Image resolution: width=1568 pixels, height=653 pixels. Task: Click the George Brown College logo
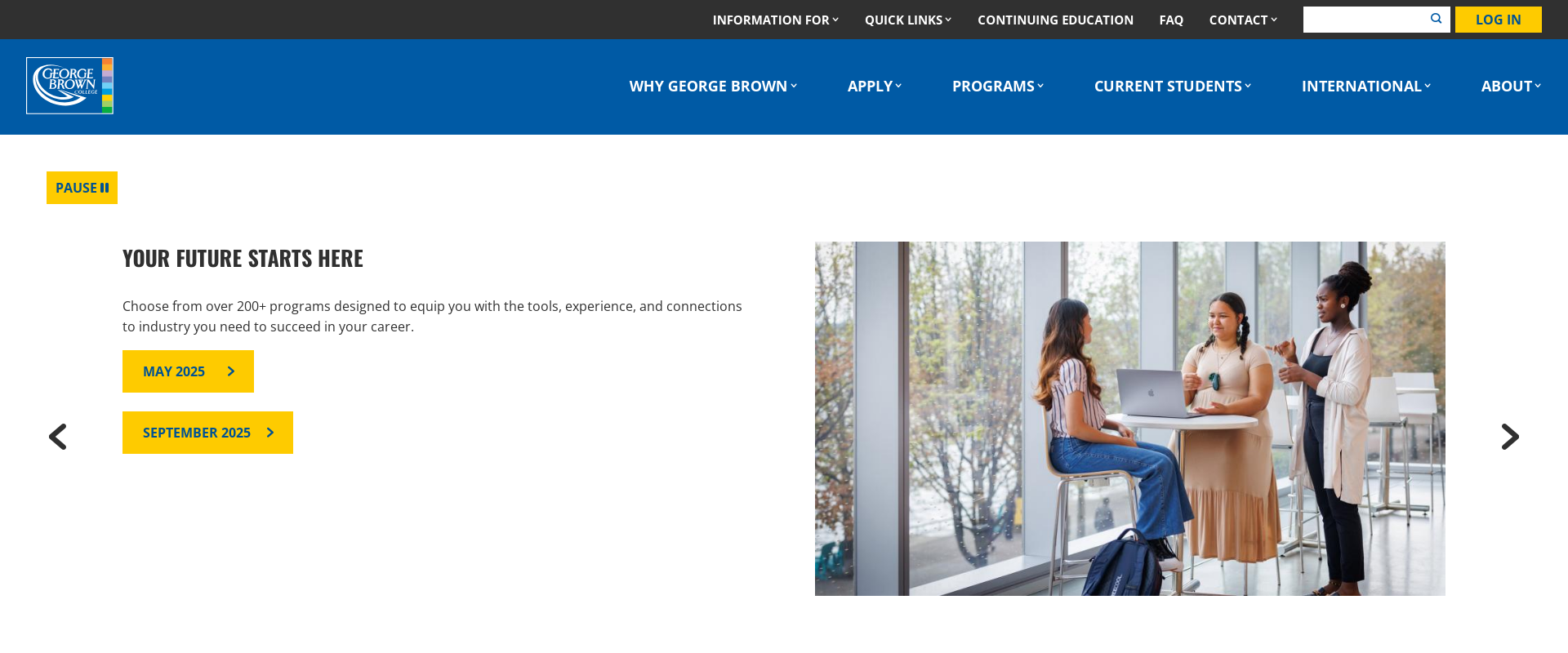[69, 86]
